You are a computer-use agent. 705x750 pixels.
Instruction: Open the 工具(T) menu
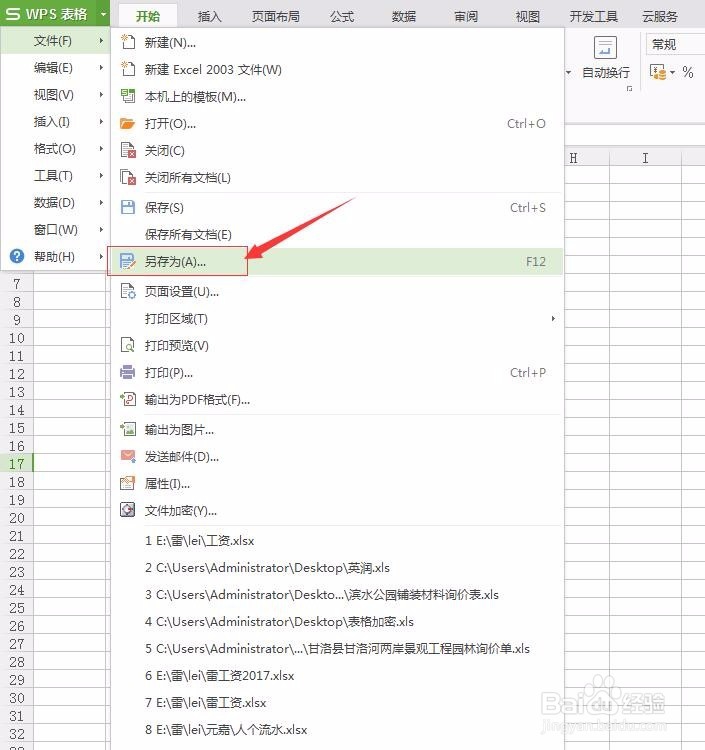coord(54,176)
